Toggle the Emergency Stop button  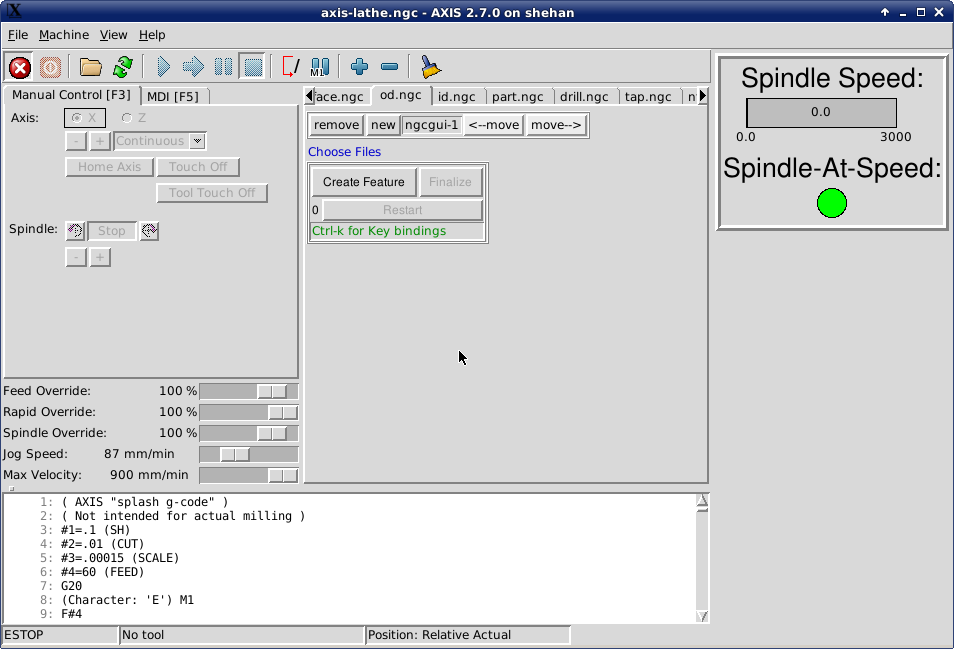(20, 67)
